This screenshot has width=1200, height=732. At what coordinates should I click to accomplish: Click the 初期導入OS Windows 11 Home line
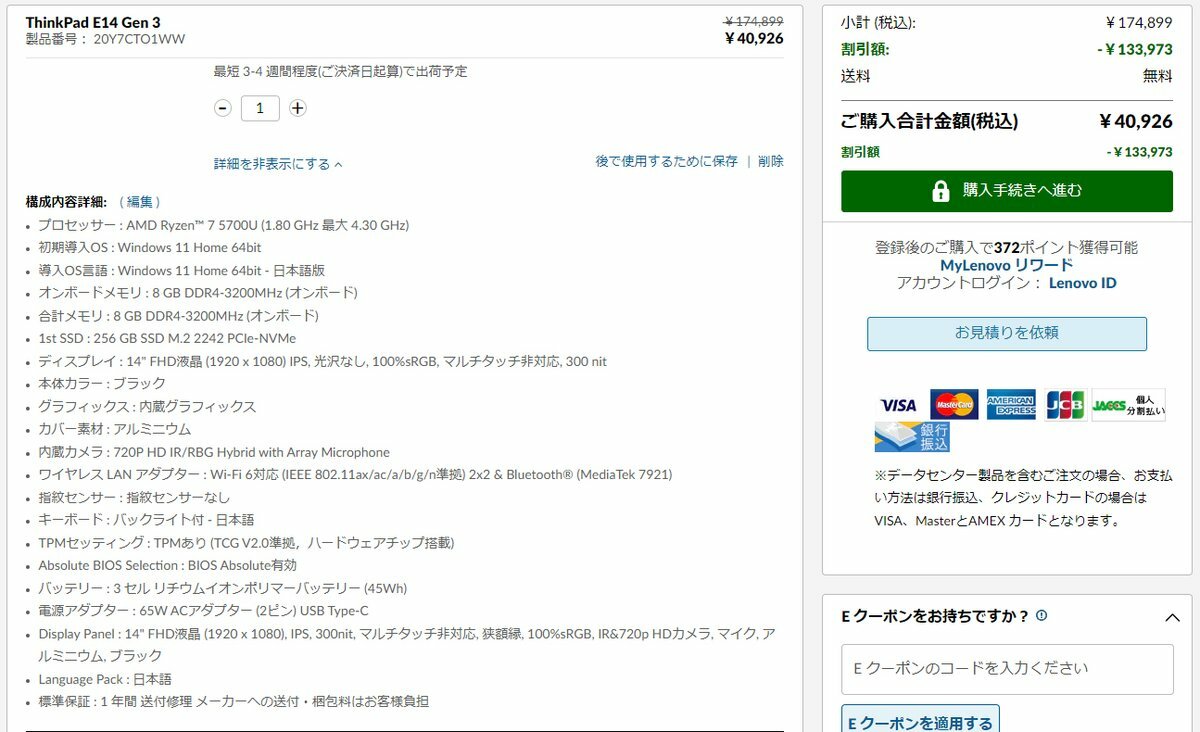(150, 248)
